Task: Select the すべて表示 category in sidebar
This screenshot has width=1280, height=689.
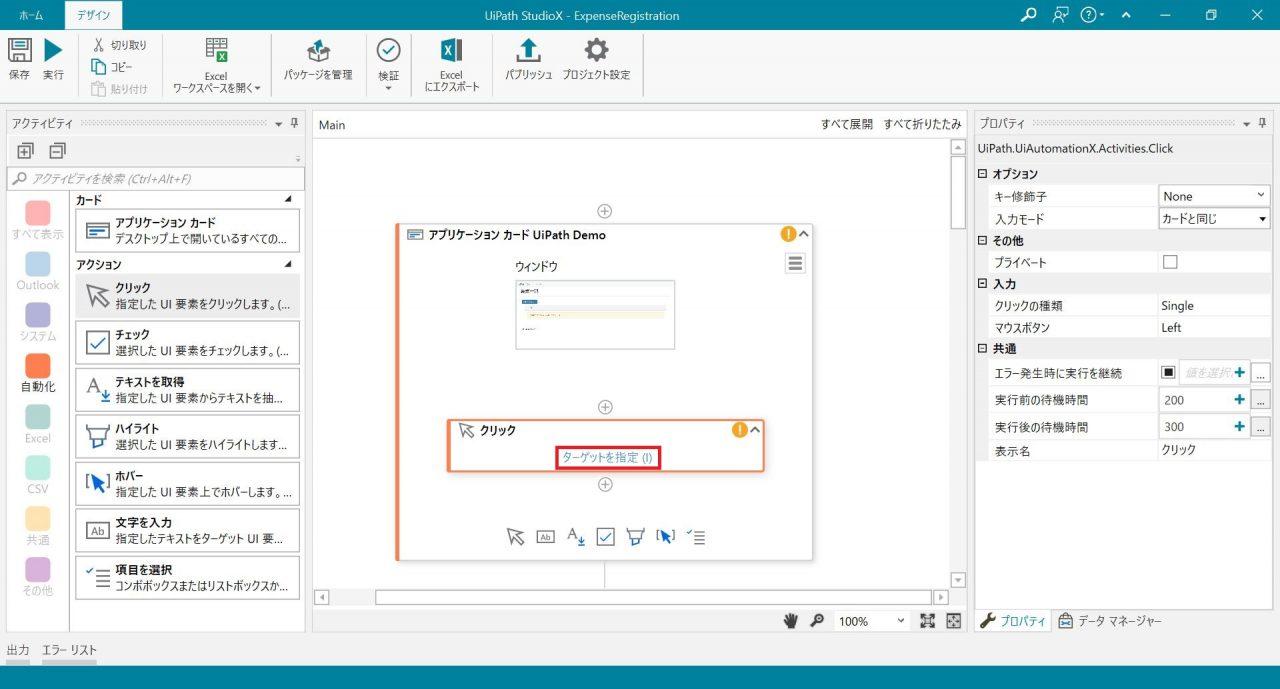Action: [37, 221]
